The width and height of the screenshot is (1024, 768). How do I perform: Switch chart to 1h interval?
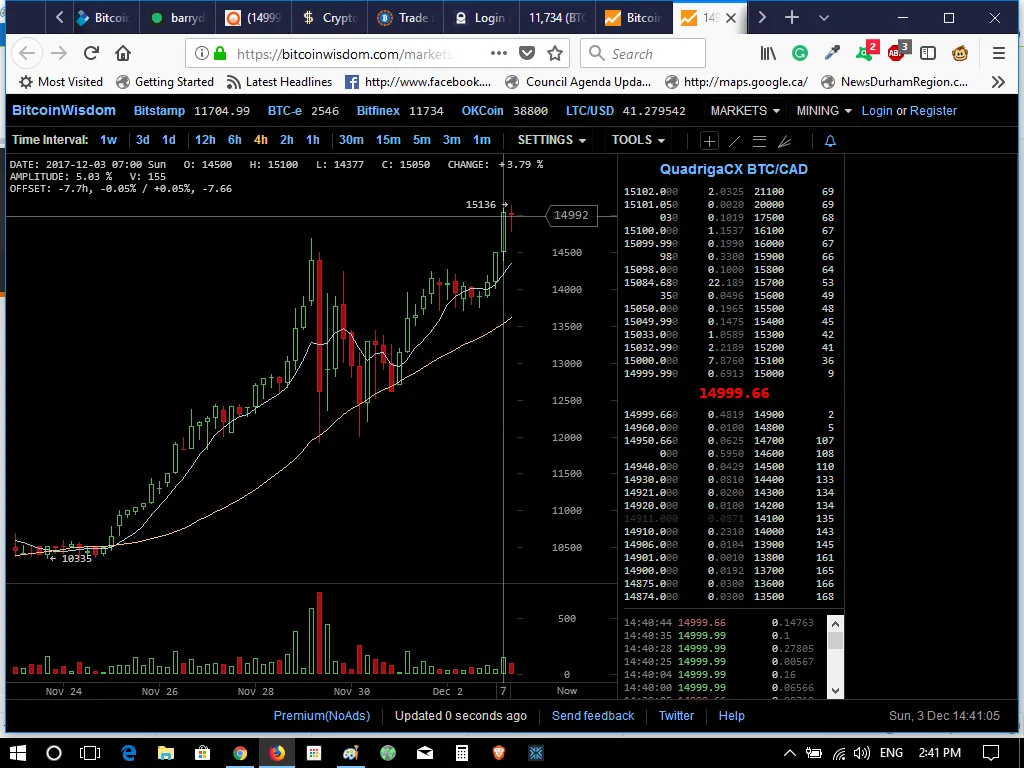pyautogui.click(x=313, y=140)
